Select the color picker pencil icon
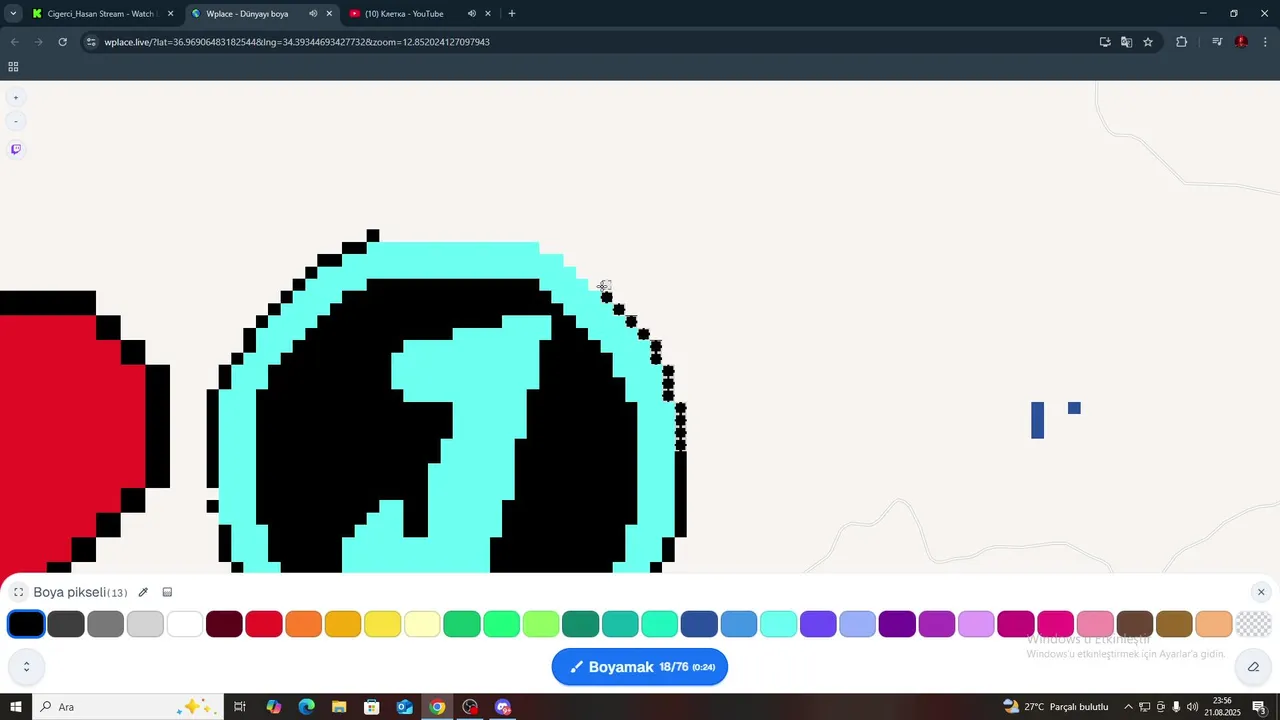The image size is (1280, 720). [x=143, y=592]
